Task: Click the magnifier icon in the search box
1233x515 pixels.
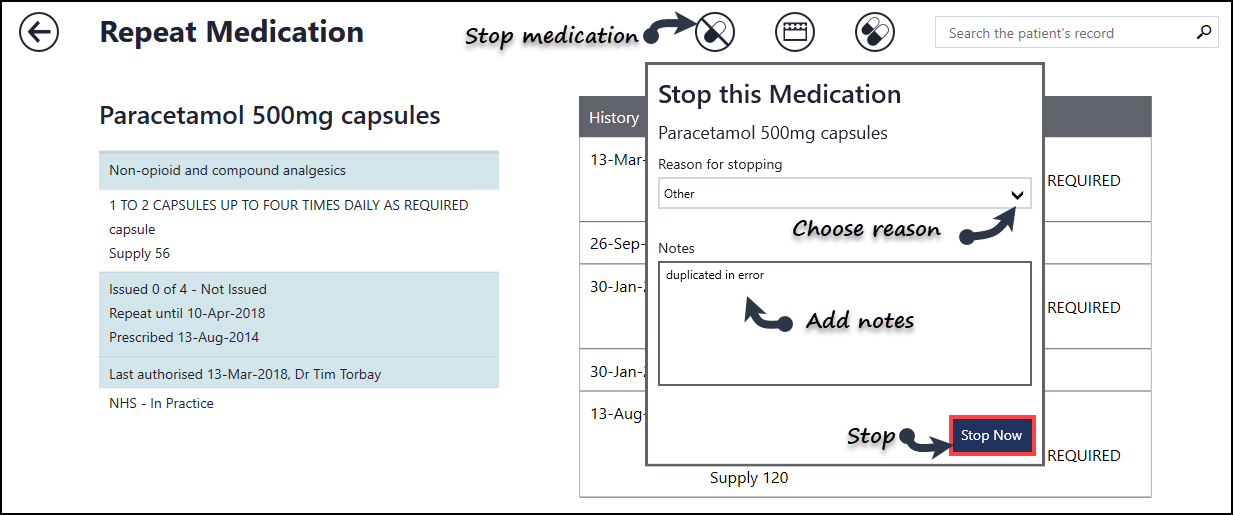Action: [x=1203, y=33]
